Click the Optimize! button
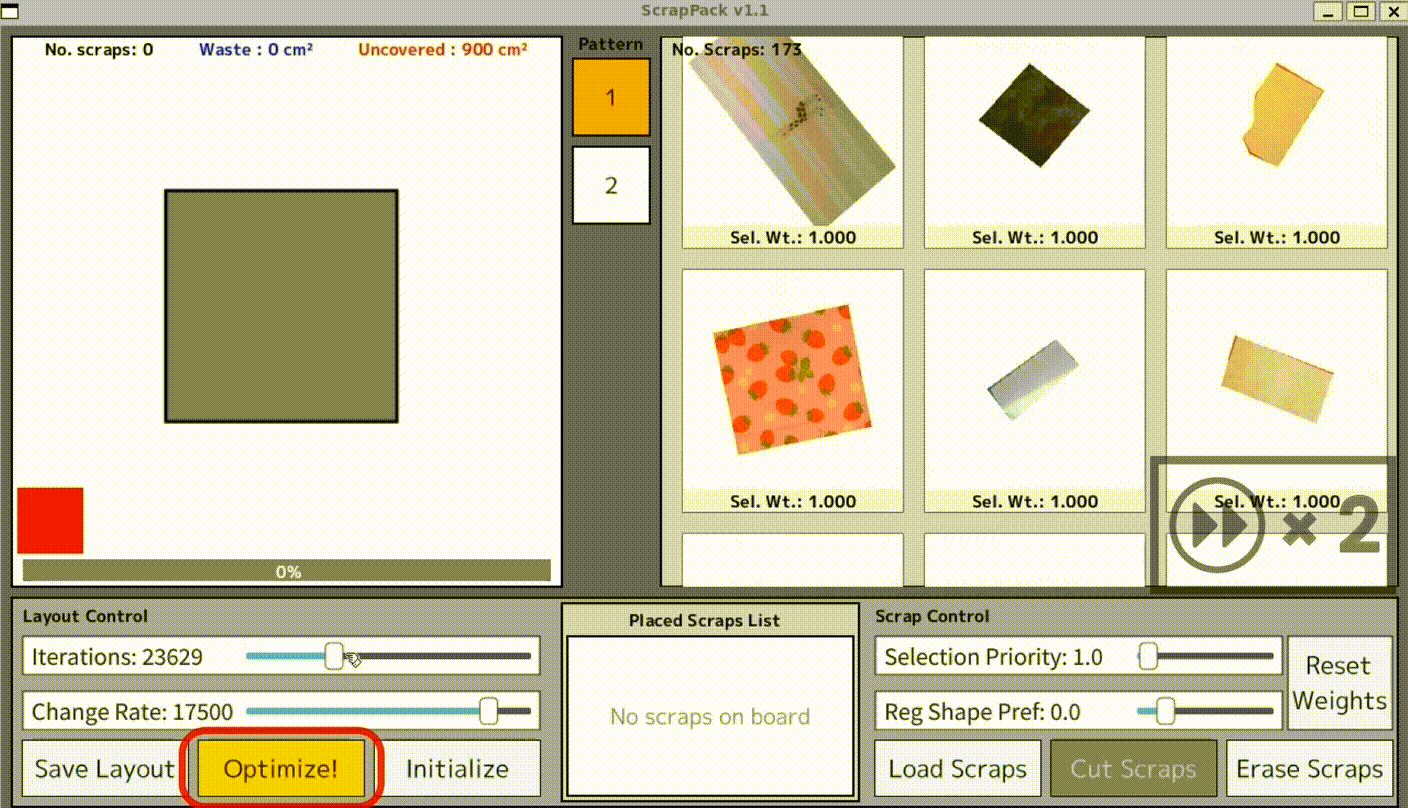 point(280,769)
